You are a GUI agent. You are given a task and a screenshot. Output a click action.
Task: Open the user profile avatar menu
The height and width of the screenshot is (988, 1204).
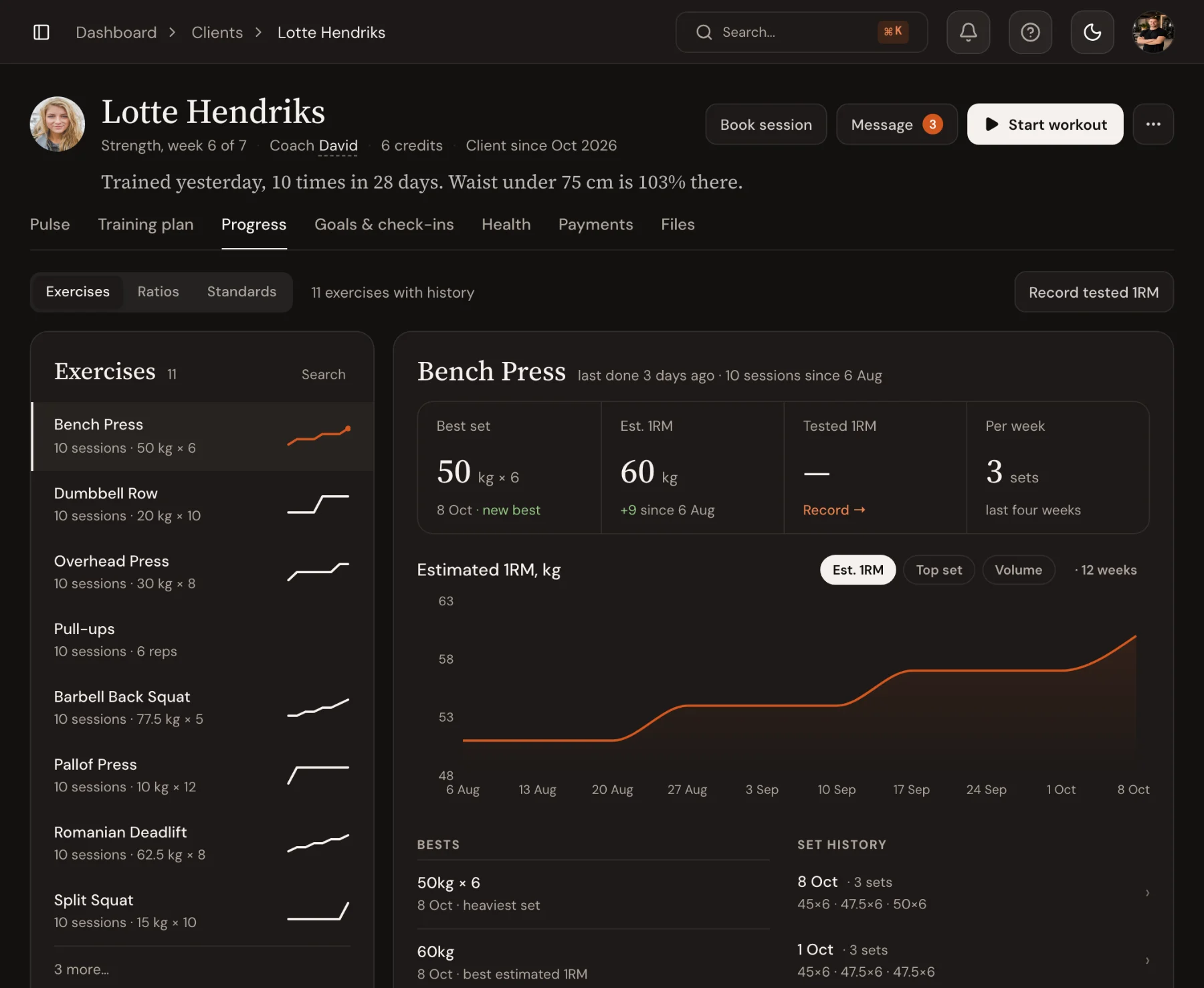[1153, 32]
